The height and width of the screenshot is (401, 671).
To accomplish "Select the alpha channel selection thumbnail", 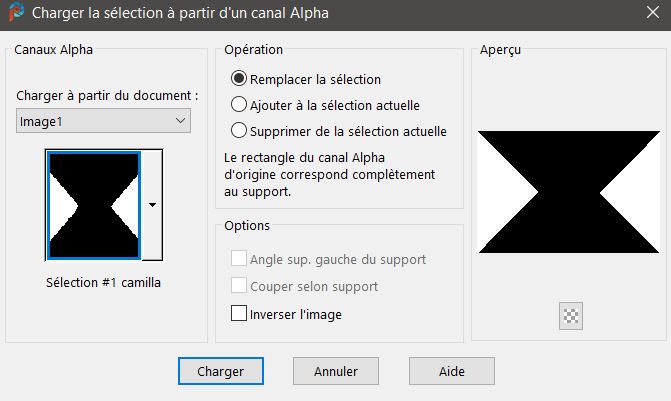I will [94, 204].
